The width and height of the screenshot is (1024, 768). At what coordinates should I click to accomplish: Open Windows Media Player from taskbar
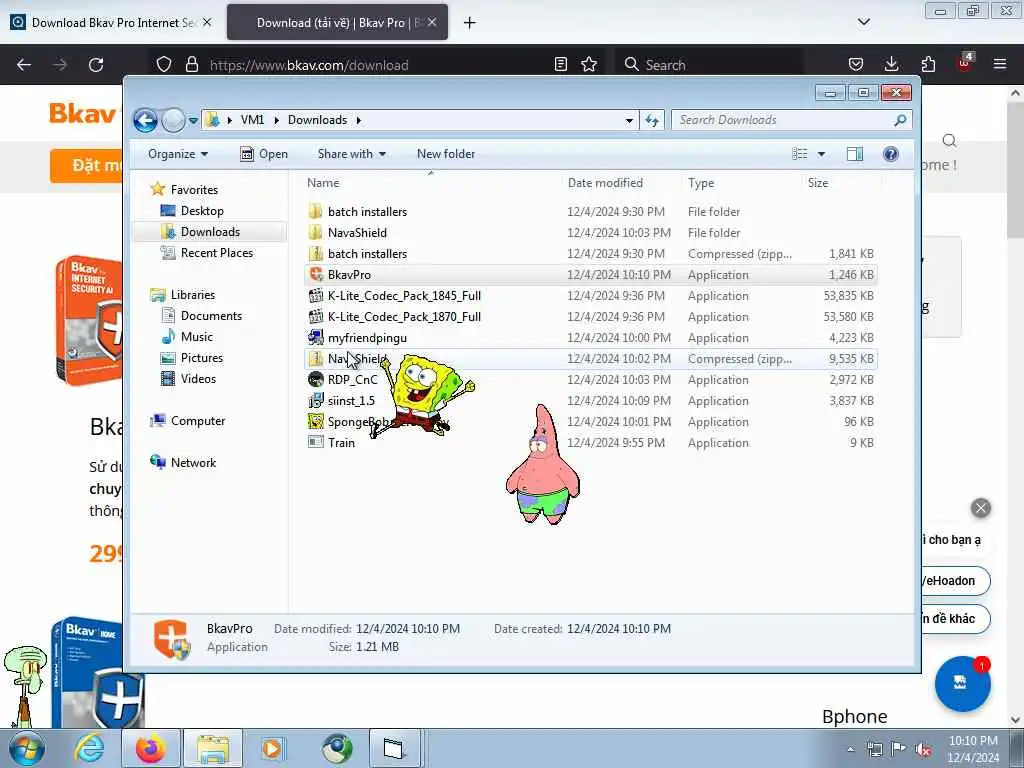tap(272, 749)
